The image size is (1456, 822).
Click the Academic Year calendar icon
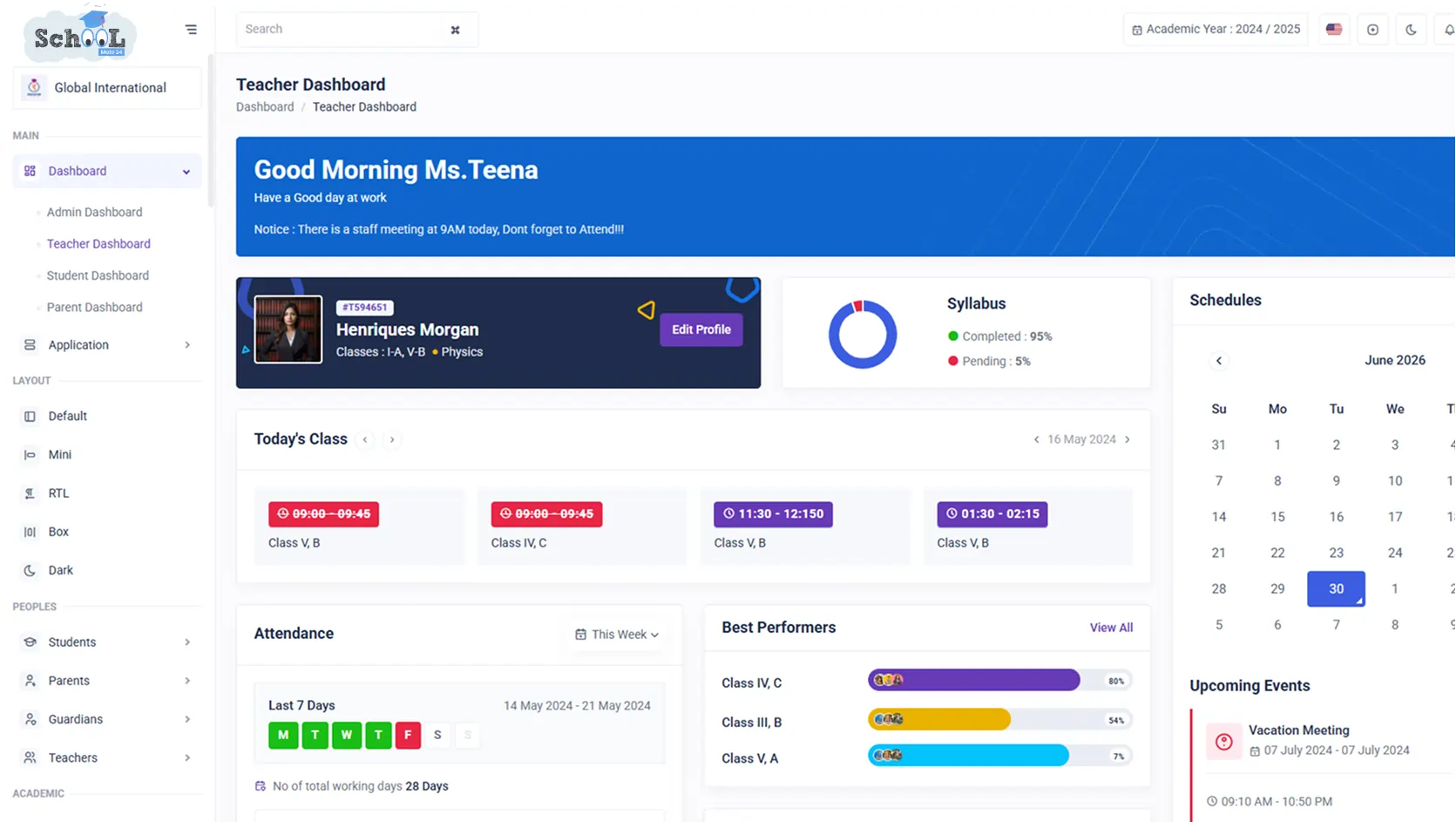pyautogui.click(x=1137, y=30)
